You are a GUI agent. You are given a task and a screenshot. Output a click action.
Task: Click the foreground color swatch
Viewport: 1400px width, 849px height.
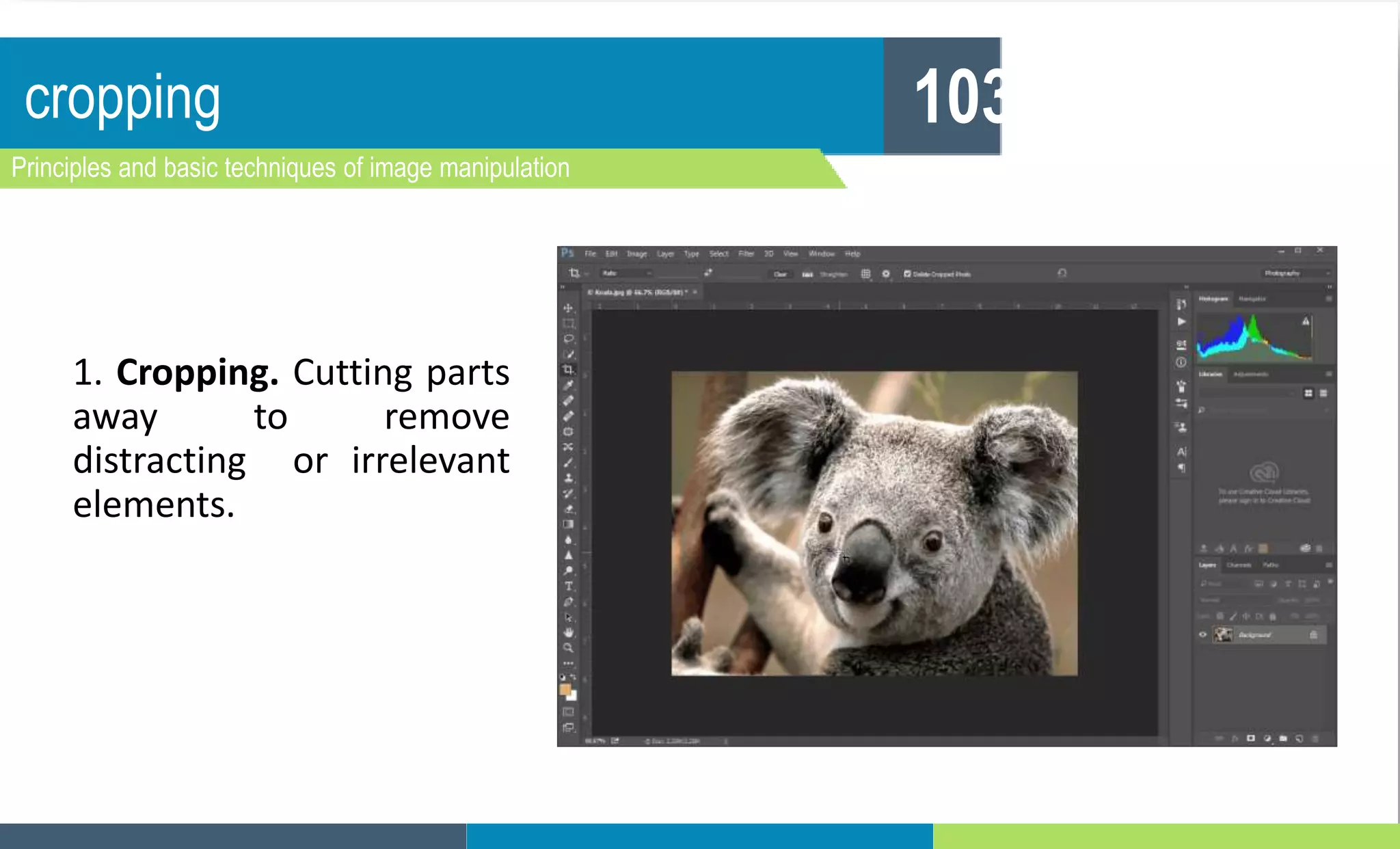point(565,690)
